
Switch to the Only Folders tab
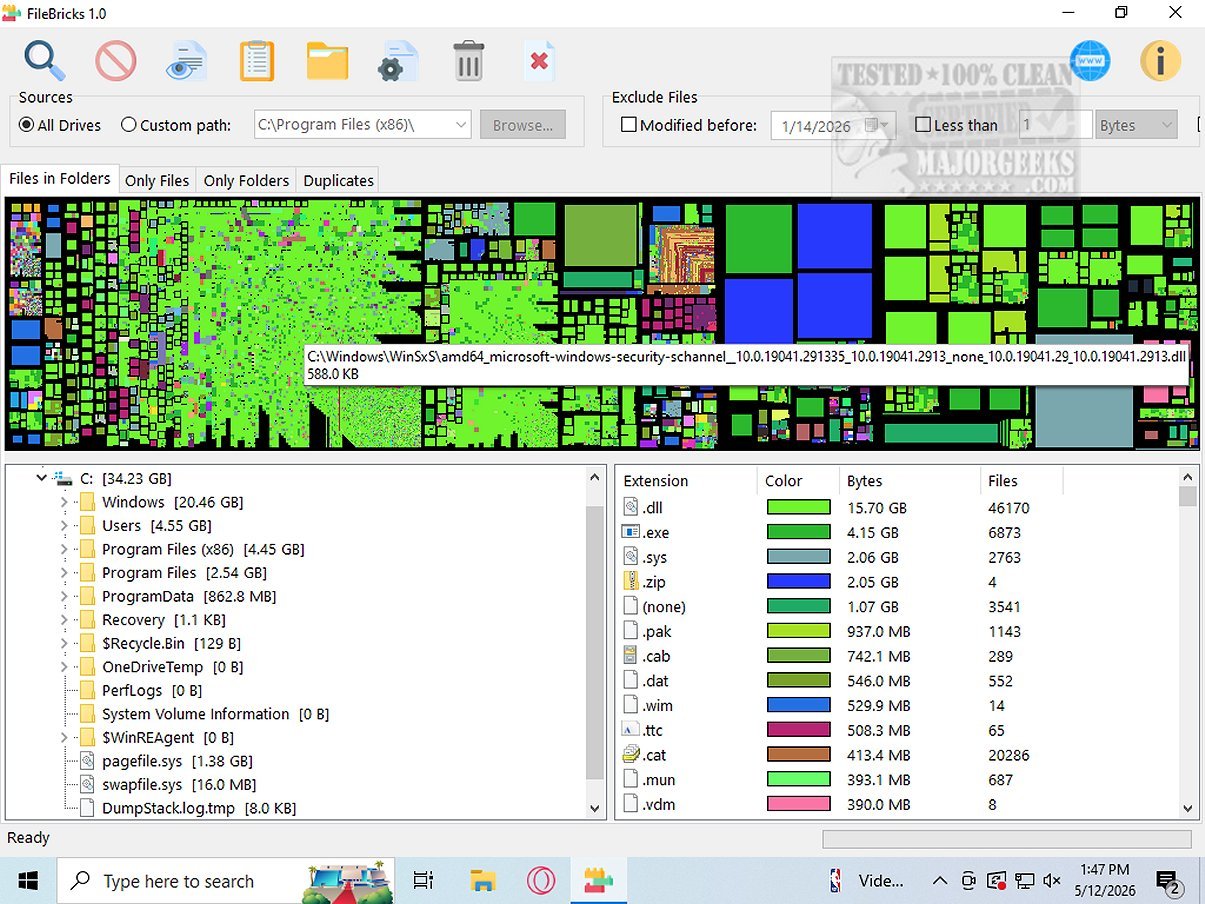[x=246, y=181]
